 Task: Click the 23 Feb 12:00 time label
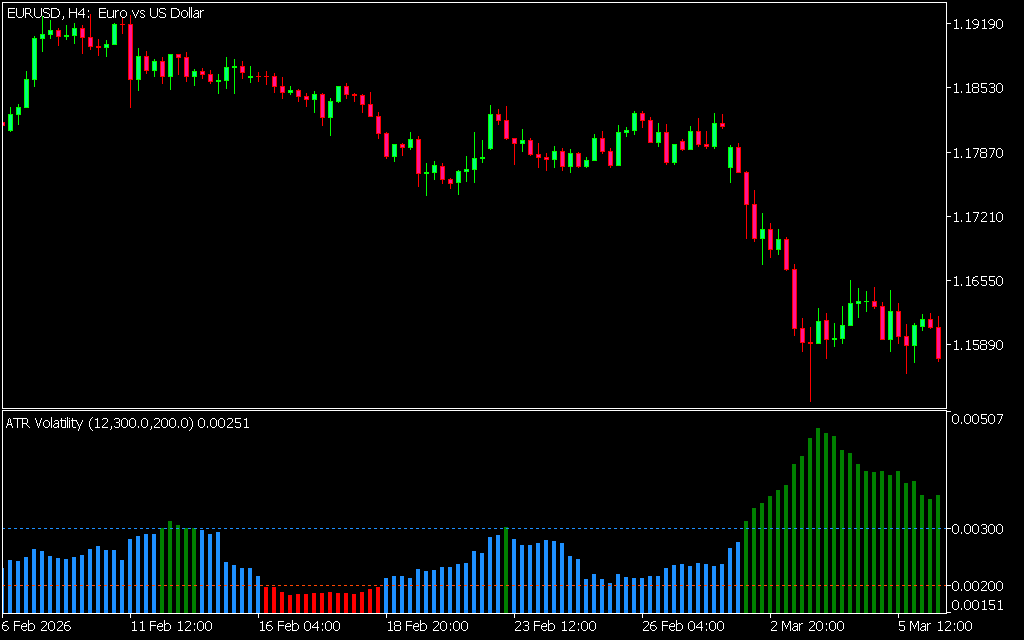pos(557,627)
